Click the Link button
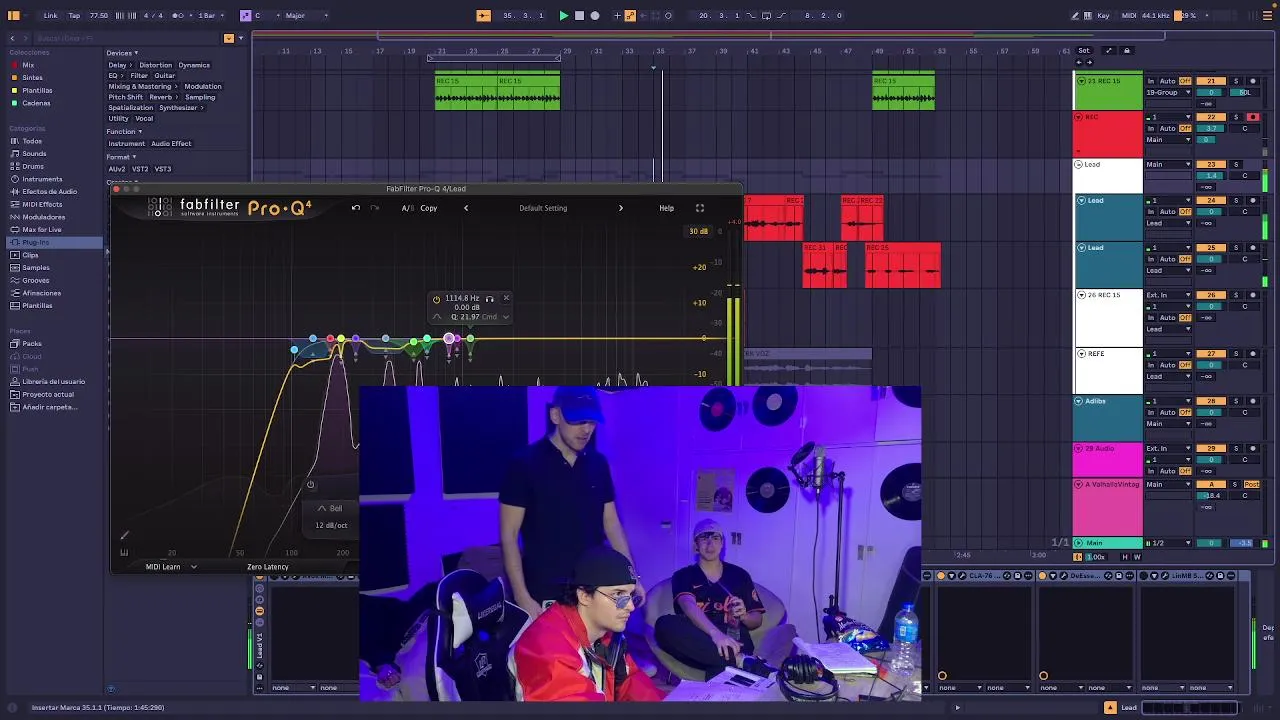Screen dimensions: 1280x720 (50, 15)
